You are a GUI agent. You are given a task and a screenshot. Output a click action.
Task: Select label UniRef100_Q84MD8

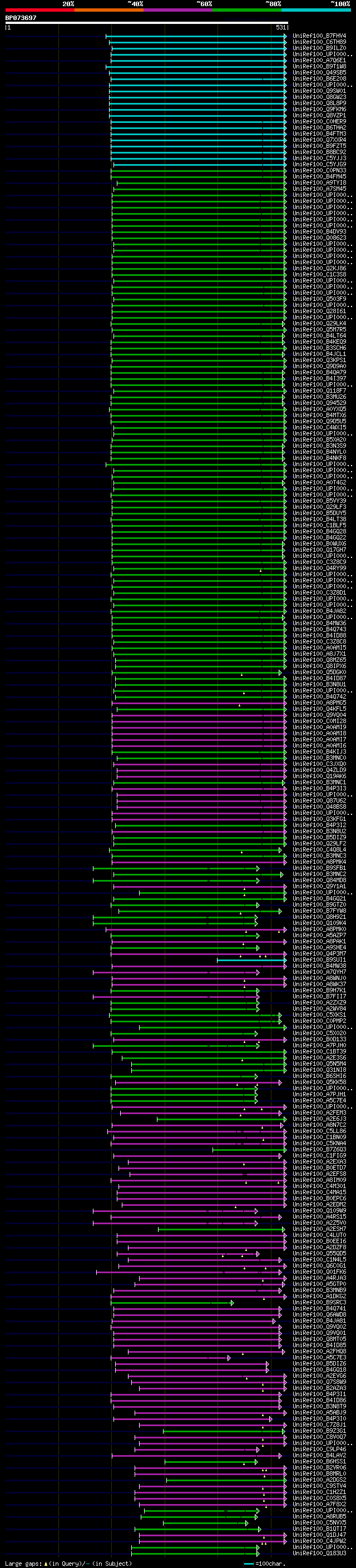click(319, 881)
